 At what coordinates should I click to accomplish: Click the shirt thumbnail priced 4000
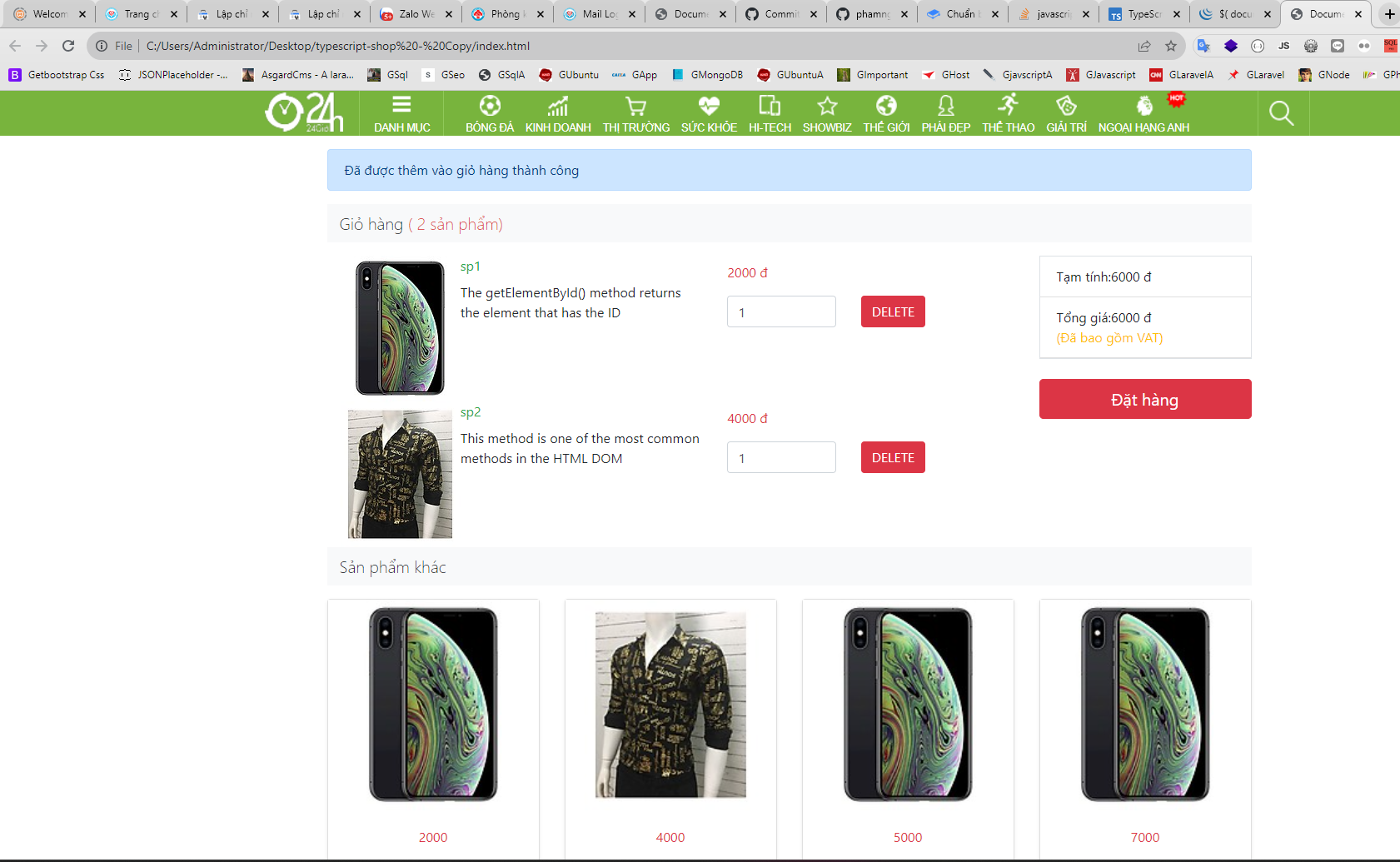tap(670, 705)
